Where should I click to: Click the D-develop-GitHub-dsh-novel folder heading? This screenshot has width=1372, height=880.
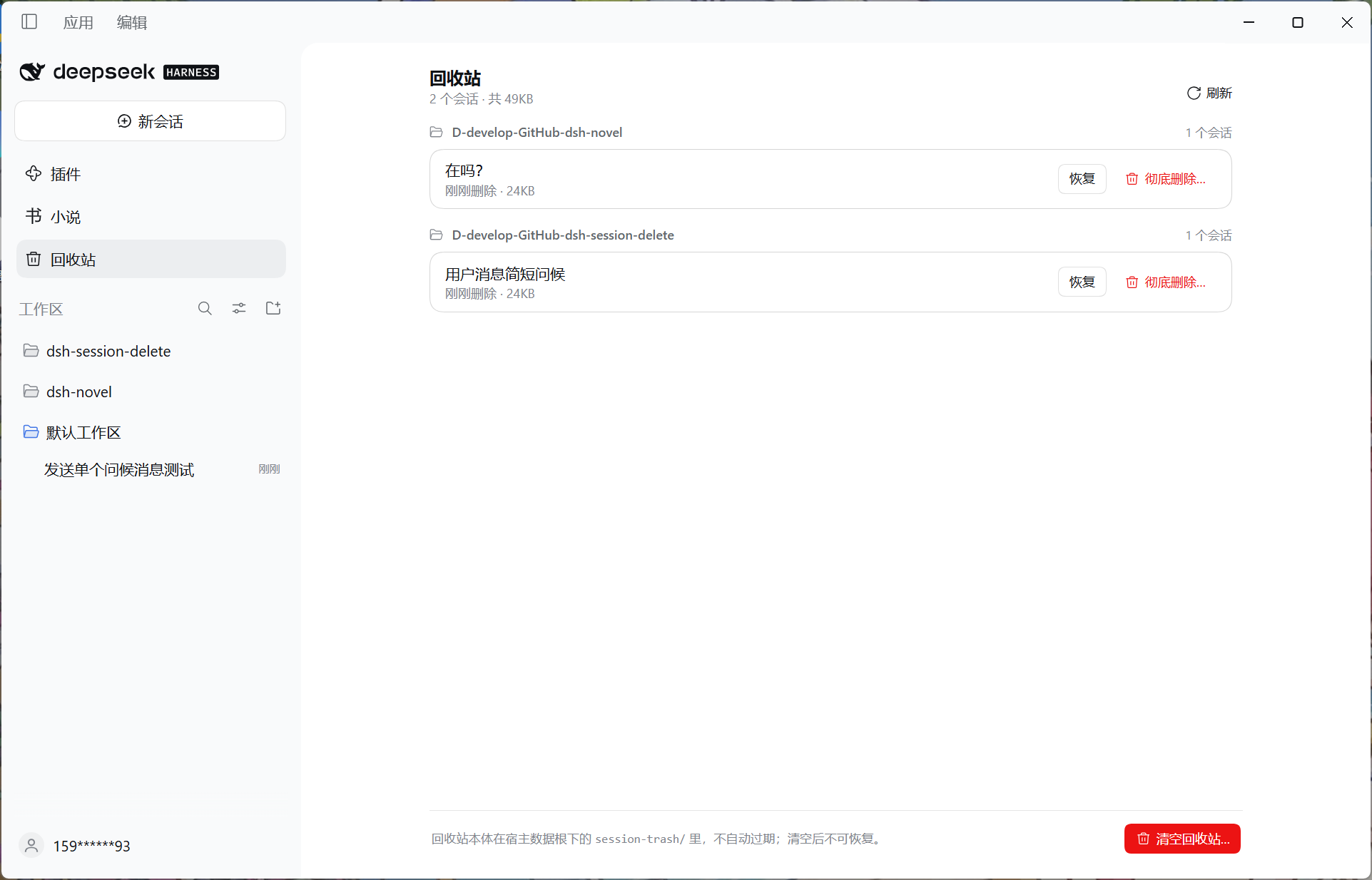coord(537,133)
